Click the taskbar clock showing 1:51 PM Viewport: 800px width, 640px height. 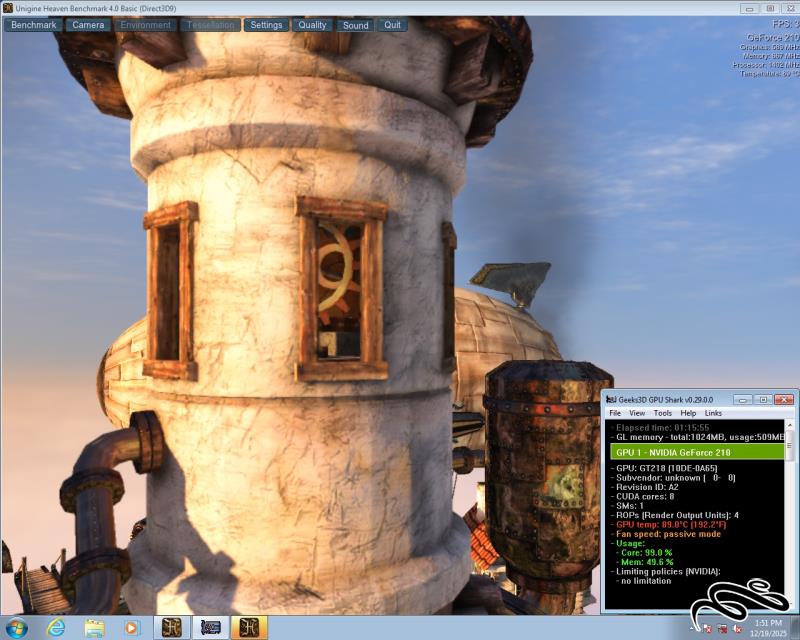pyautogui.click(x=767, y=627)
